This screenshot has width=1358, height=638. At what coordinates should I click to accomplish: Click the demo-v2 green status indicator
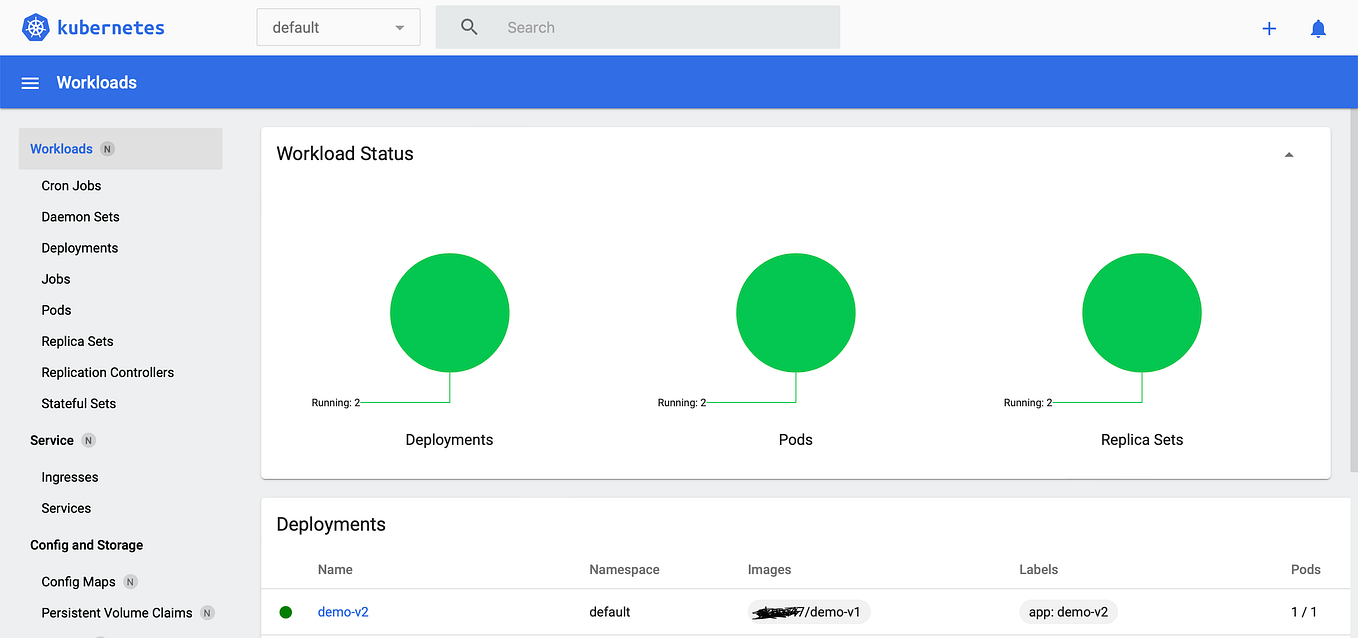tap(285, 611)
